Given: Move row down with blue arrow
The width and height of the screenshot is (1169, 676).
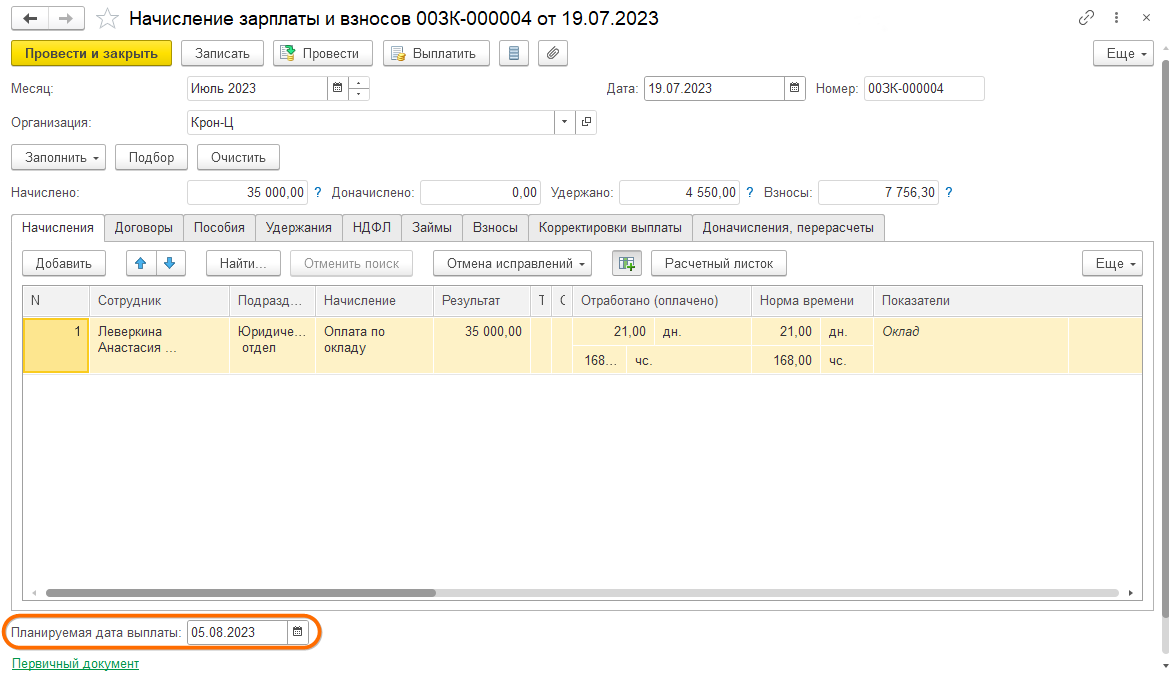Looking at the screenshot, I should click(x=169, y=263).
